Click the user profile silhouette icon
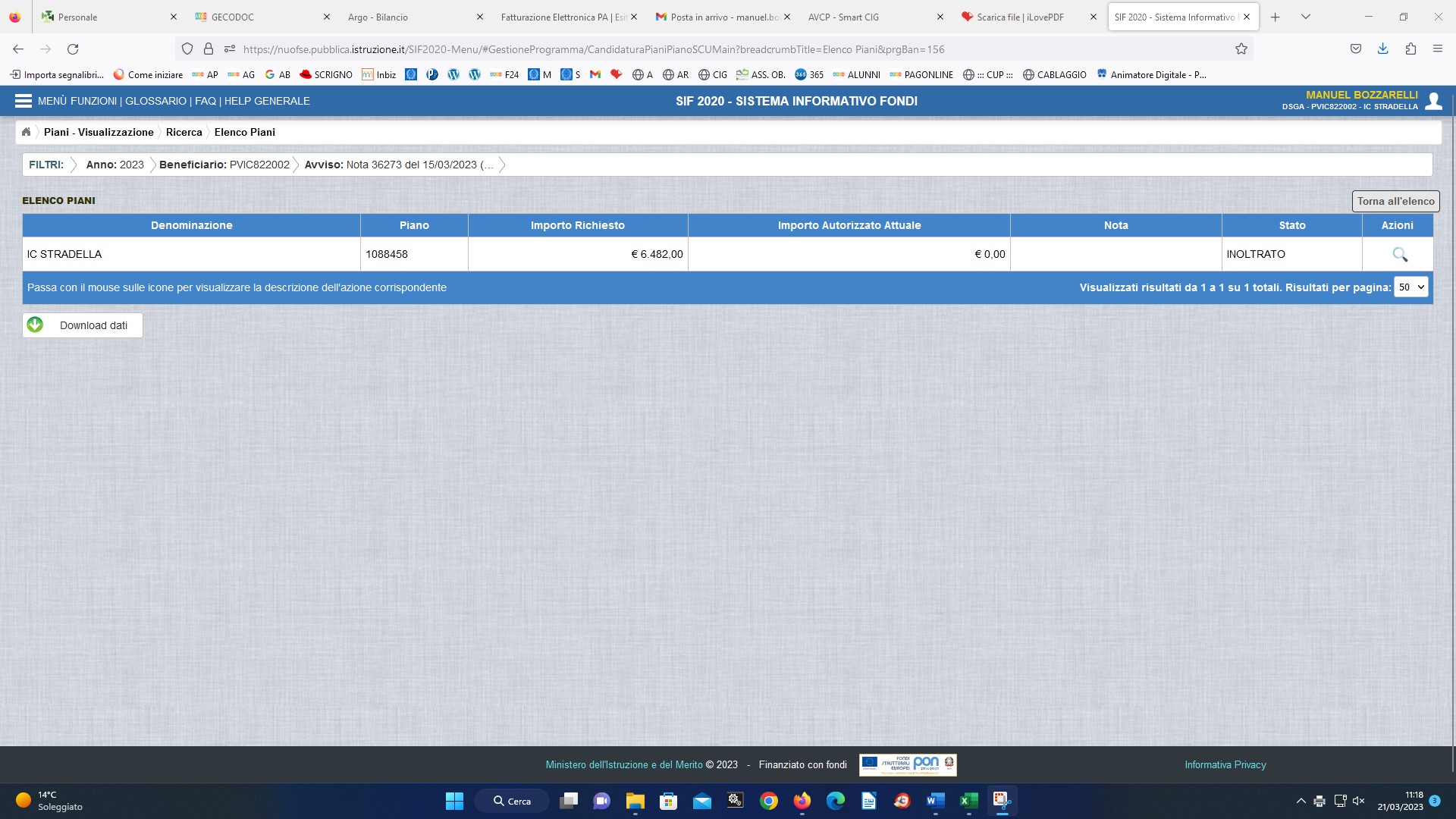 coord(1433,101)
